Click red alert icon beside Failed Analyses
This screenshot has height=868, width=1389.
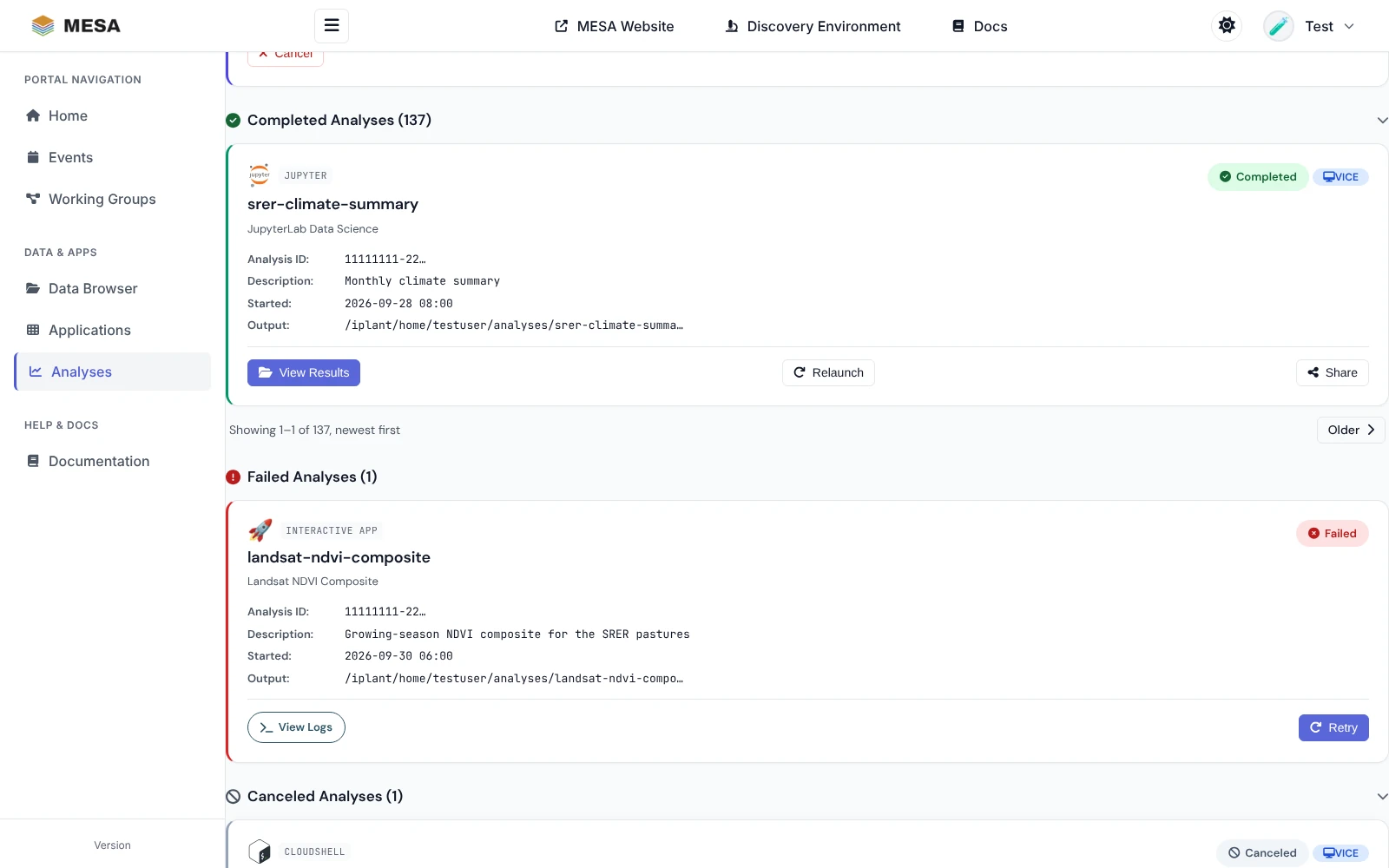click(233, 477)
